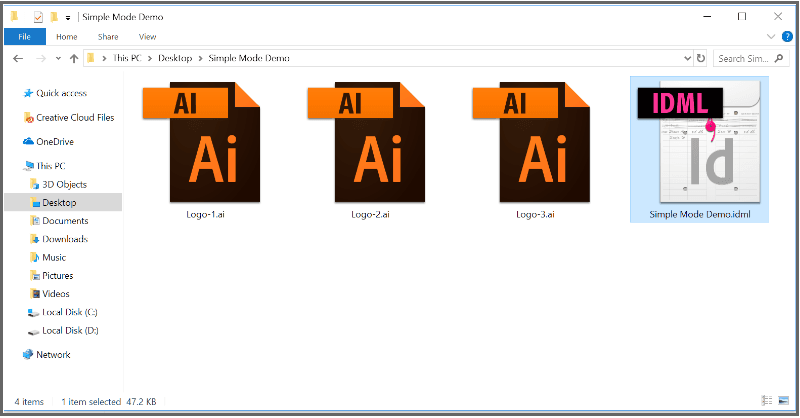Click the Videos folder icon in sidebar
Image resolution: width=800 pixels, height=418 pixels.
click(35, 294)
